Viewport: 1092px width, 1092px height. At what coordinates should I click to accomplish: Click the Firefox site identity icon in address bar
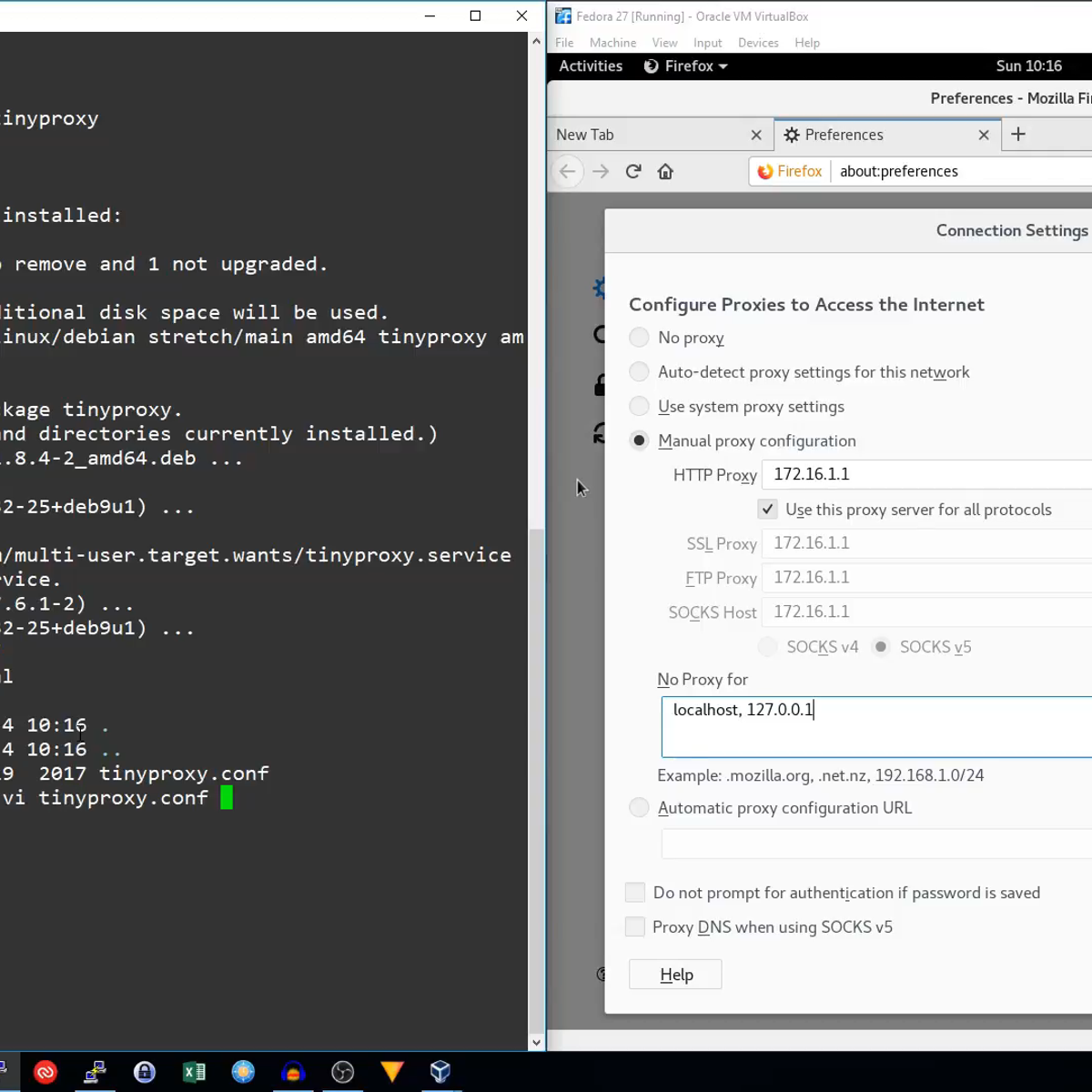coord(764,171)
